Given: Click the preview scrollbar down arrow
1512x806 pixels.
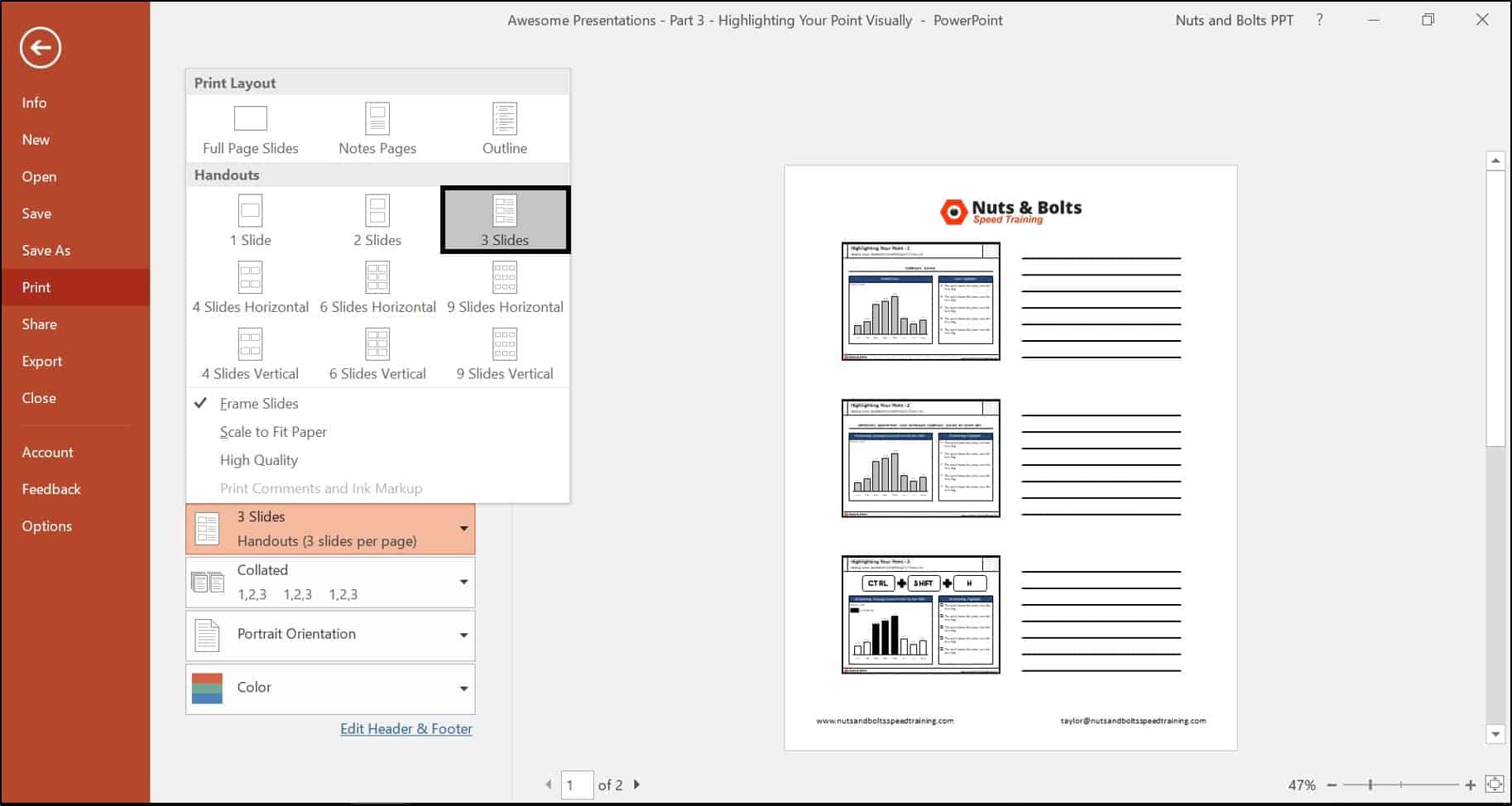Looking at the screenshot, I should [x=1495, y=734].
